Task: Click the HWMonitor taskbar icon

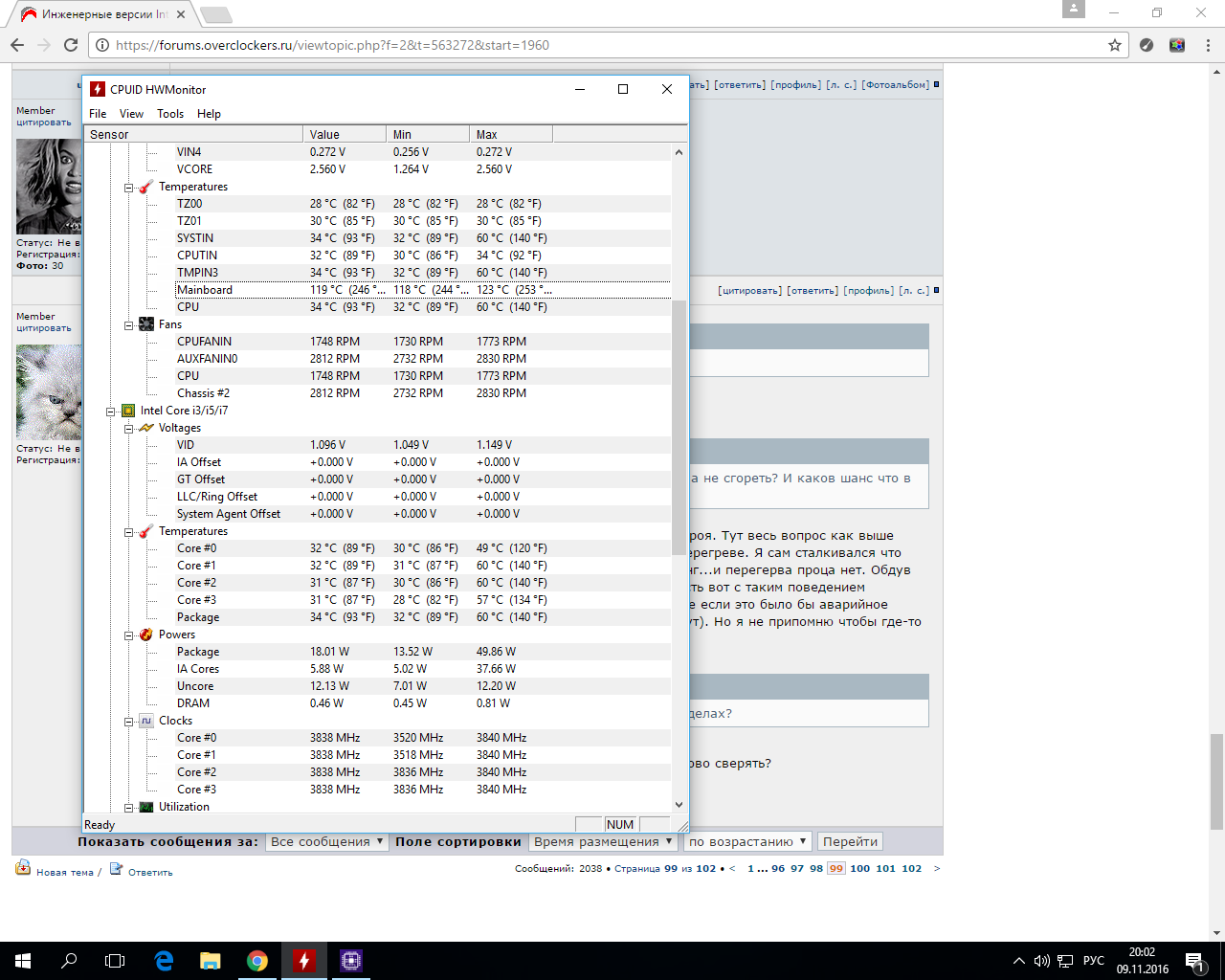Action: tap(303, 961)
